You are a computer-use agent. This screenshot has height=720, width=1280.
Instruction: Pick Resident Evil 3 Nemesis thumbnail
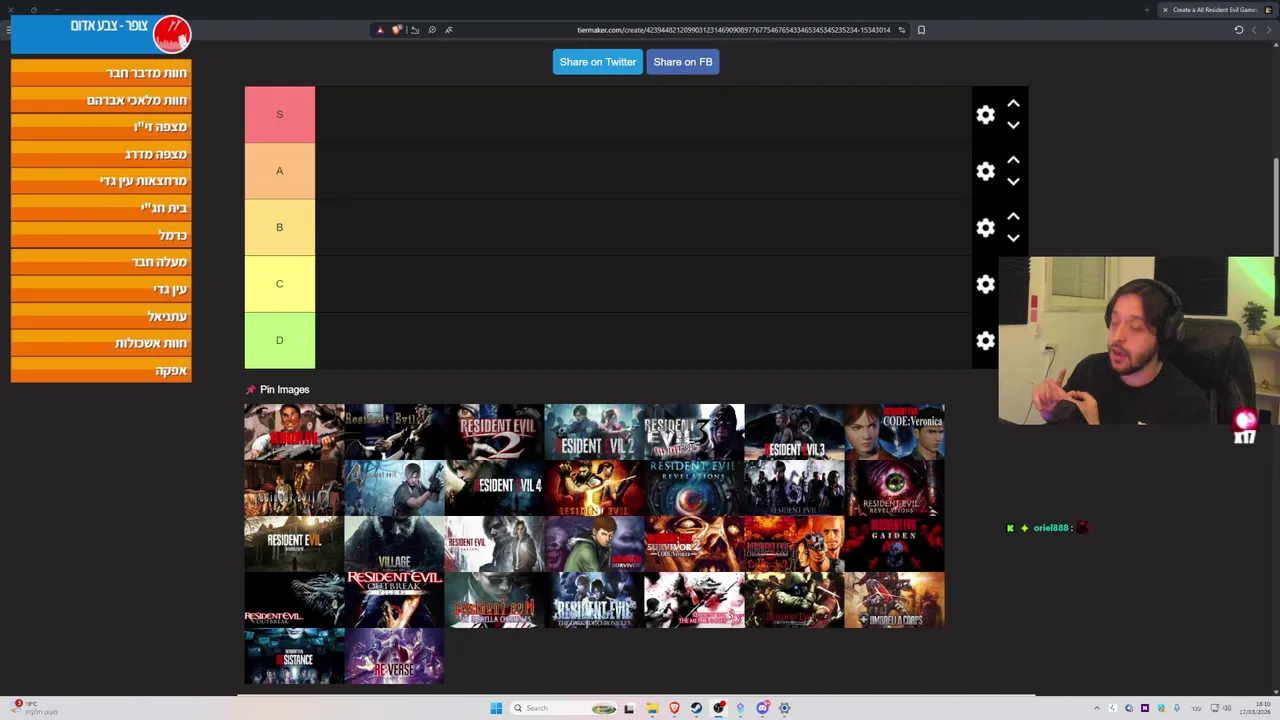[694, 432]
